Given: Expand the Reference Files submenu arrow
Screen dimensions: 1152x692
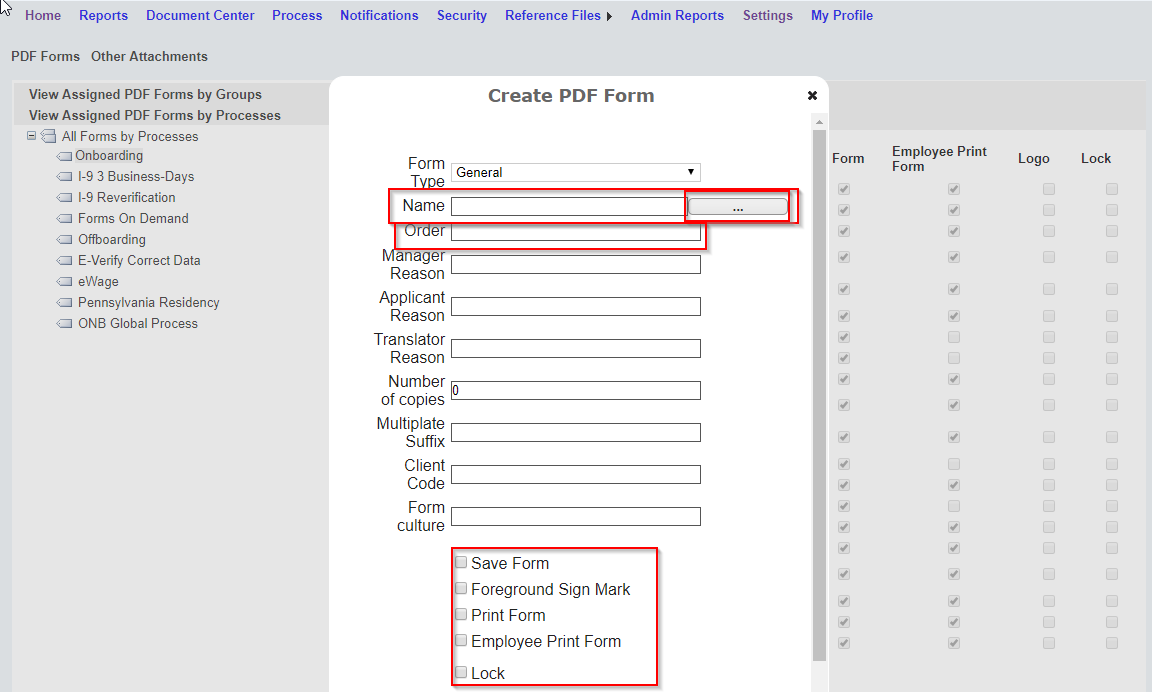Looking at the screenshot, I should coord(610,15).
